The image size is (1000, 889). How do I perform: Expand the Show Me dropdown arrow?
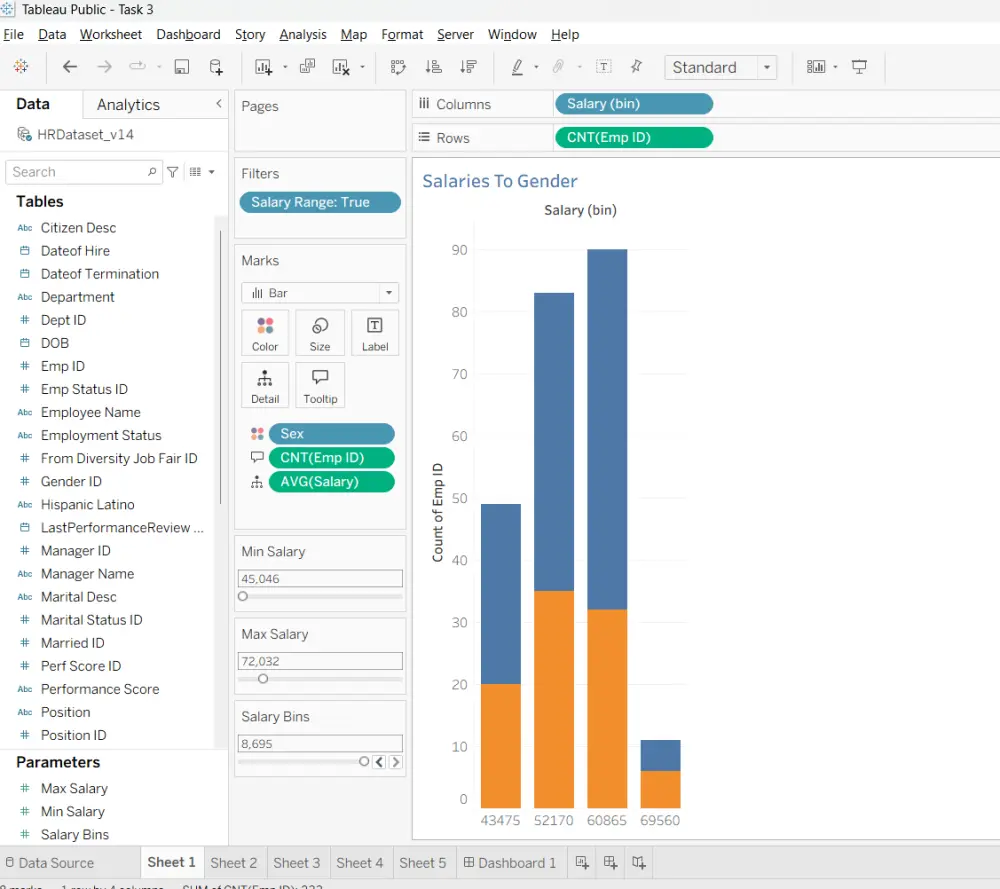click(835, 67)
